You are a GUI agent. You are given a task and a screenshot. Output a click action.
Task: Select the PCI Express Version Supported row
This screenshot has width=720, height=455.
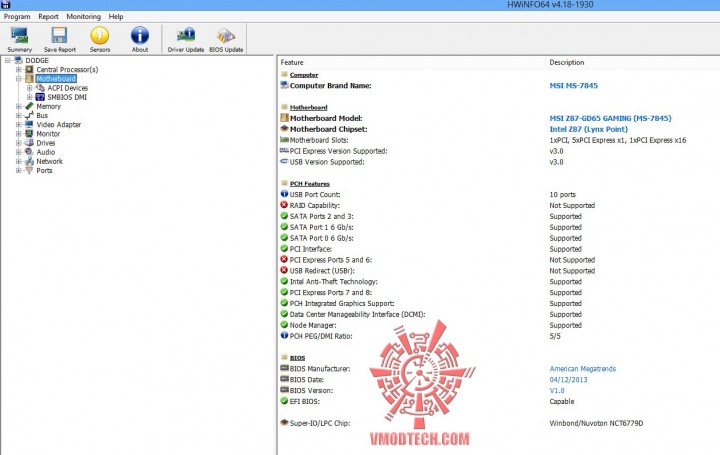coord(499,151)
